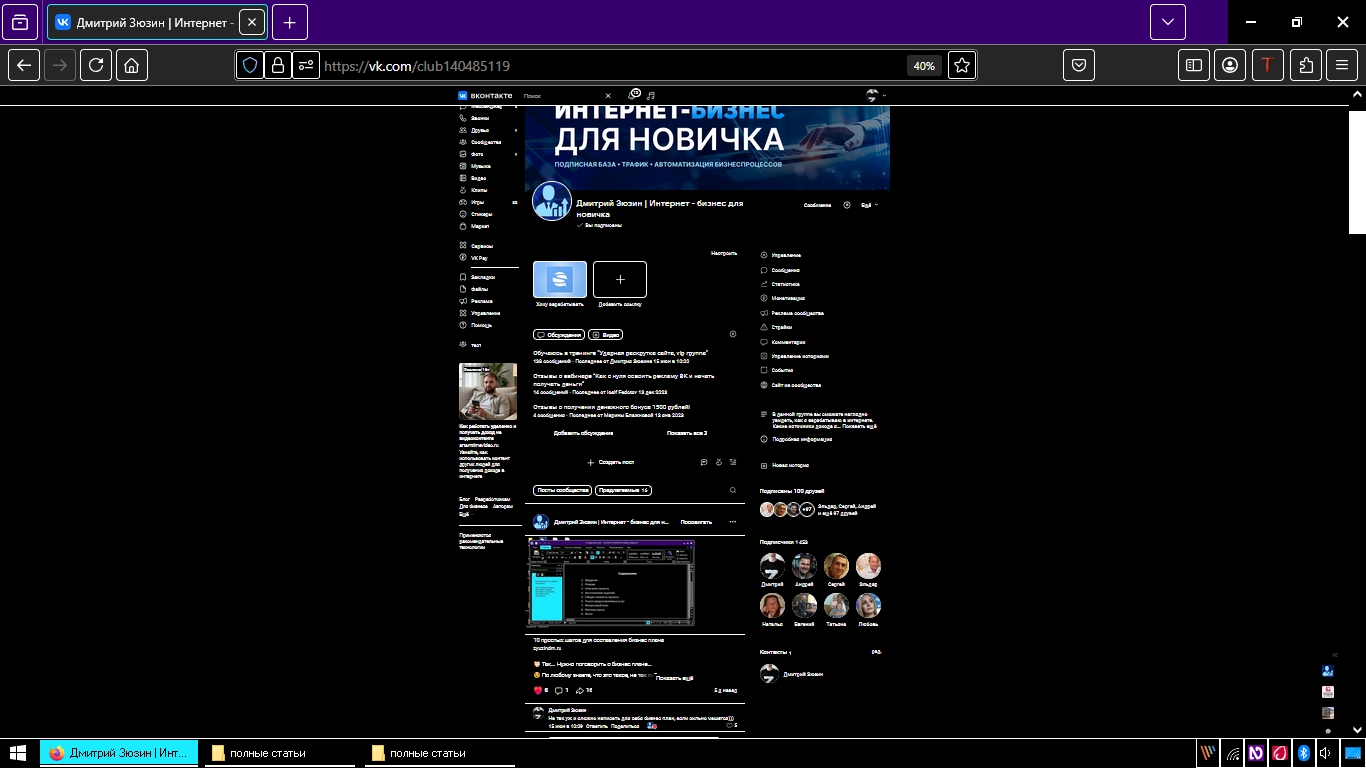
Task: Select the Посты сообщества tab
Action: pos(563,490)
